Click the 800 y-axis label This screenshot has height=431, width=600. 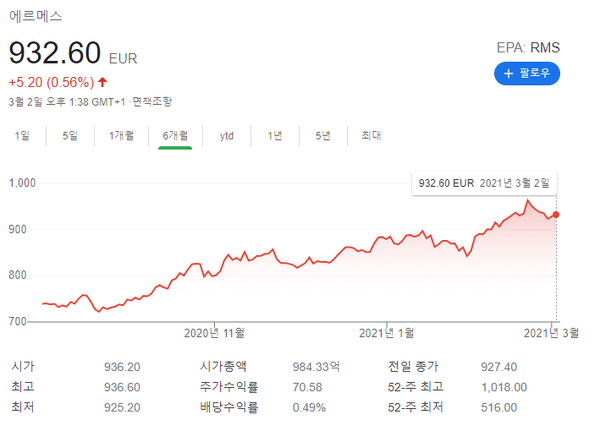(x=18, y=275)
